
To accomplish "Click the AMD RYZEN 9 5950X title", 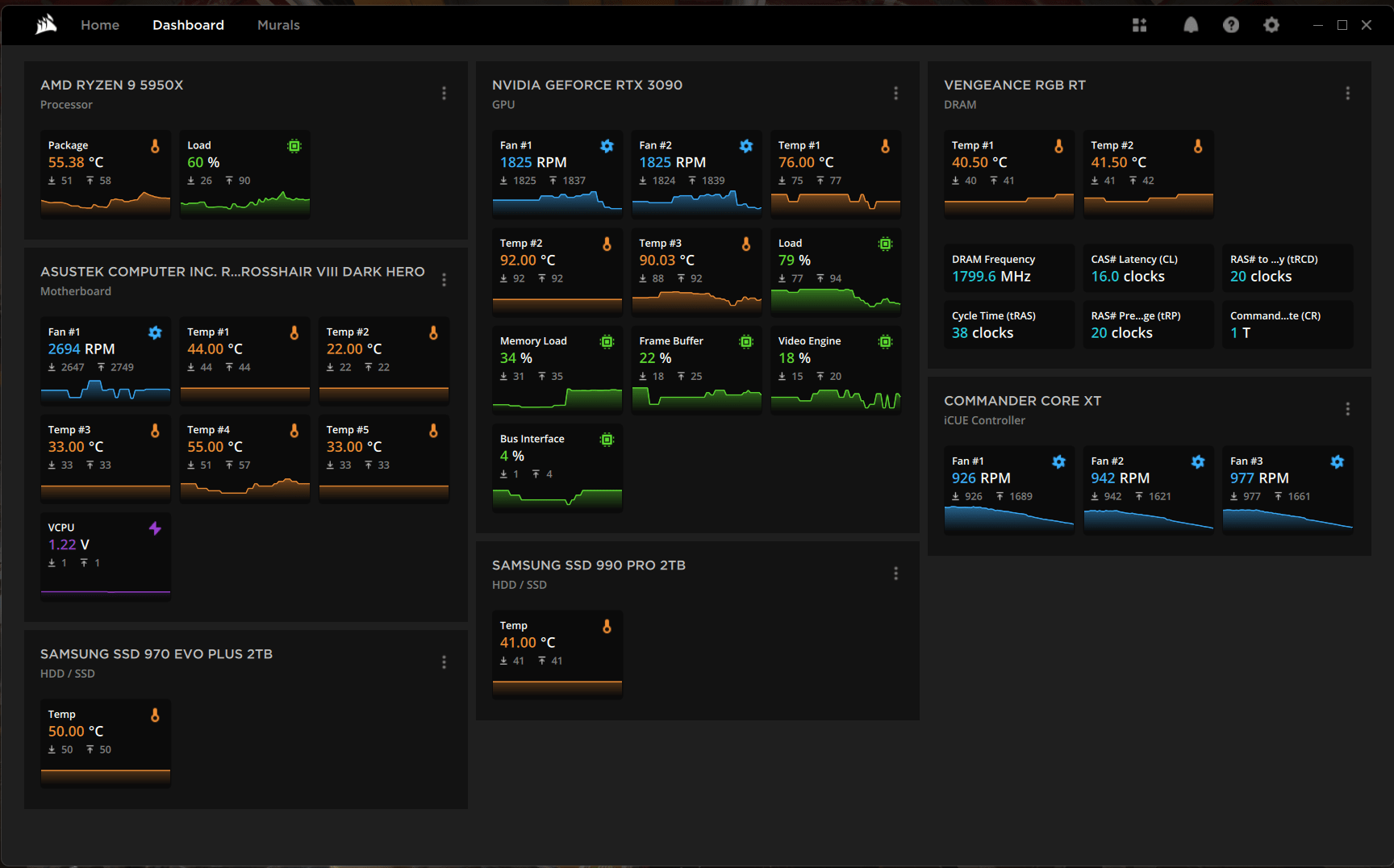I will tap(112, 85).
